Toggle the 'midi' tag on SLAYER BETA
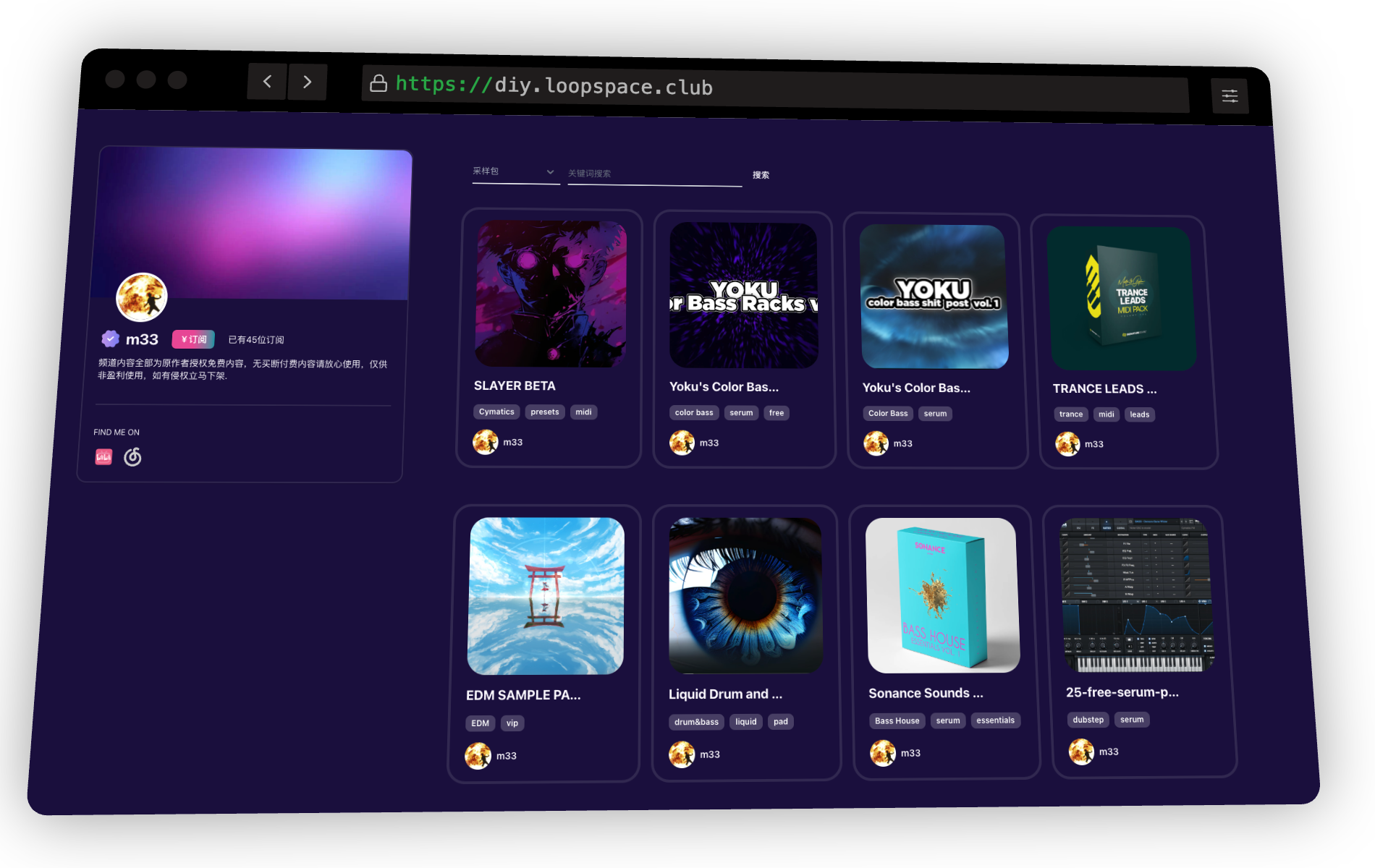Image resolution: width=1375 pixels, height=868 pixels. [x=584, y=412]
